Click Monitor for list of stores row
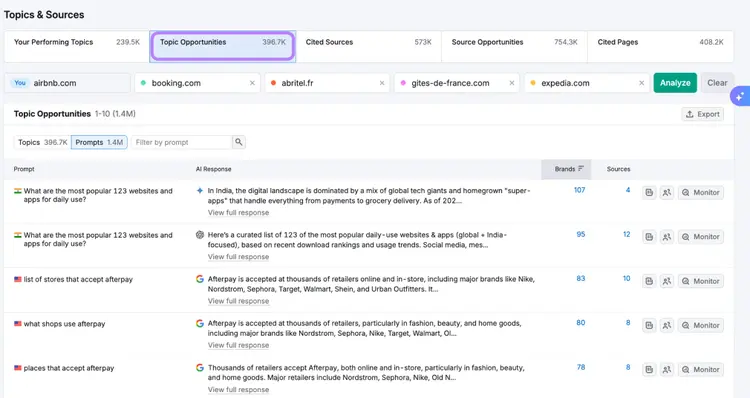 [701, 281]
